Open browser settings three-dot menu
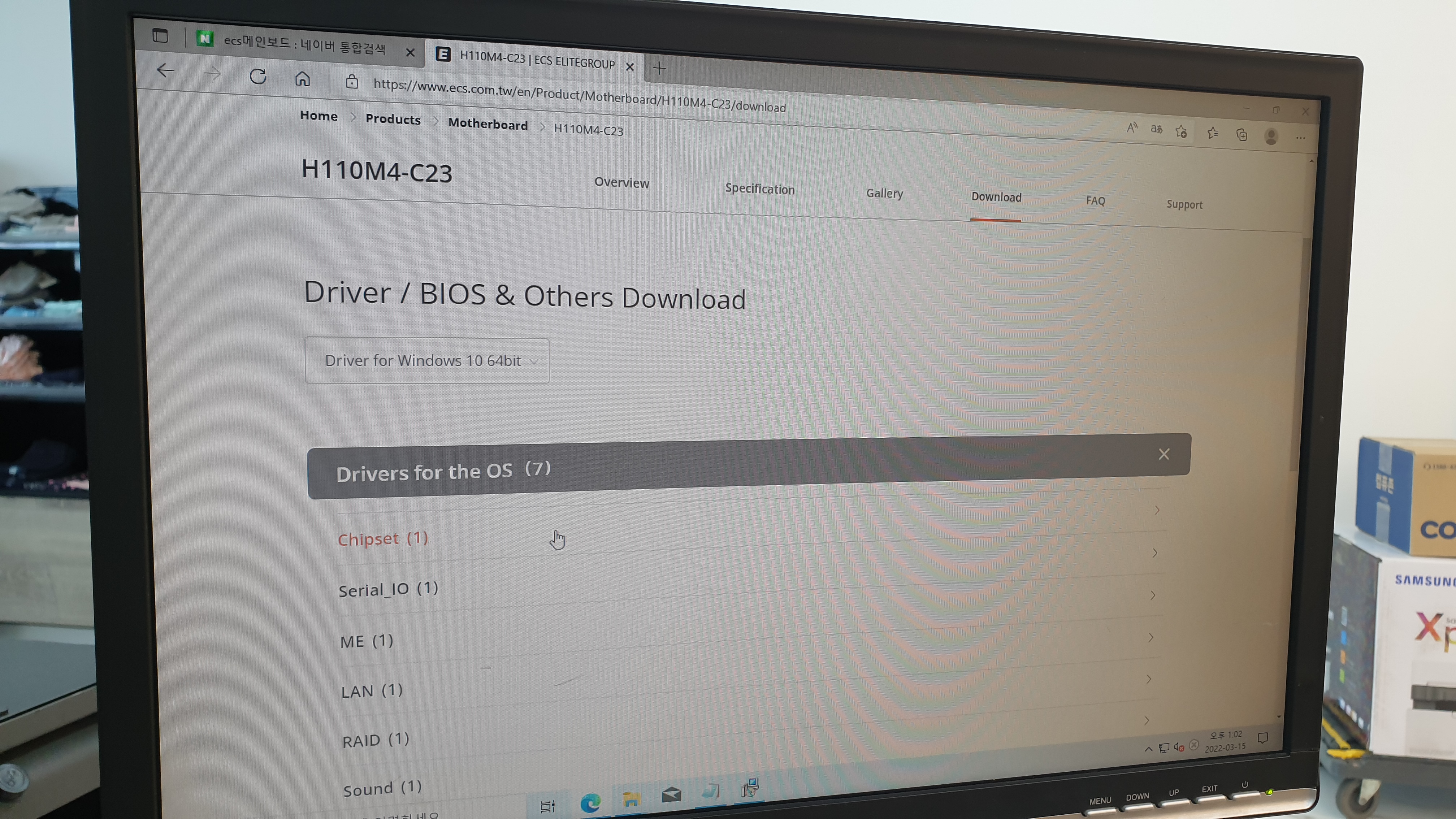Screen dimensions: 1456x819 click(x=1300, y=138)
